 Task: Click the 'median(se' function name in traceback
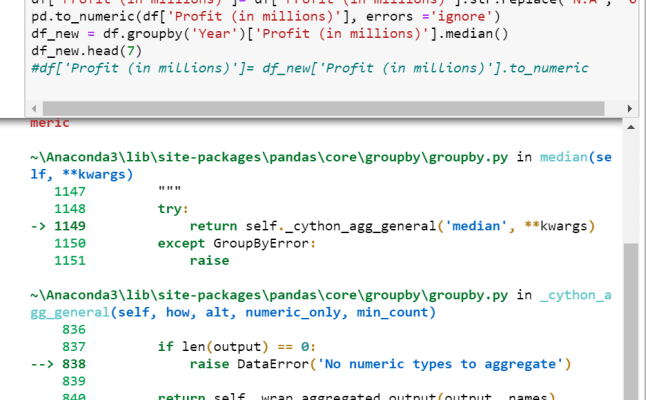coord(575,157)
